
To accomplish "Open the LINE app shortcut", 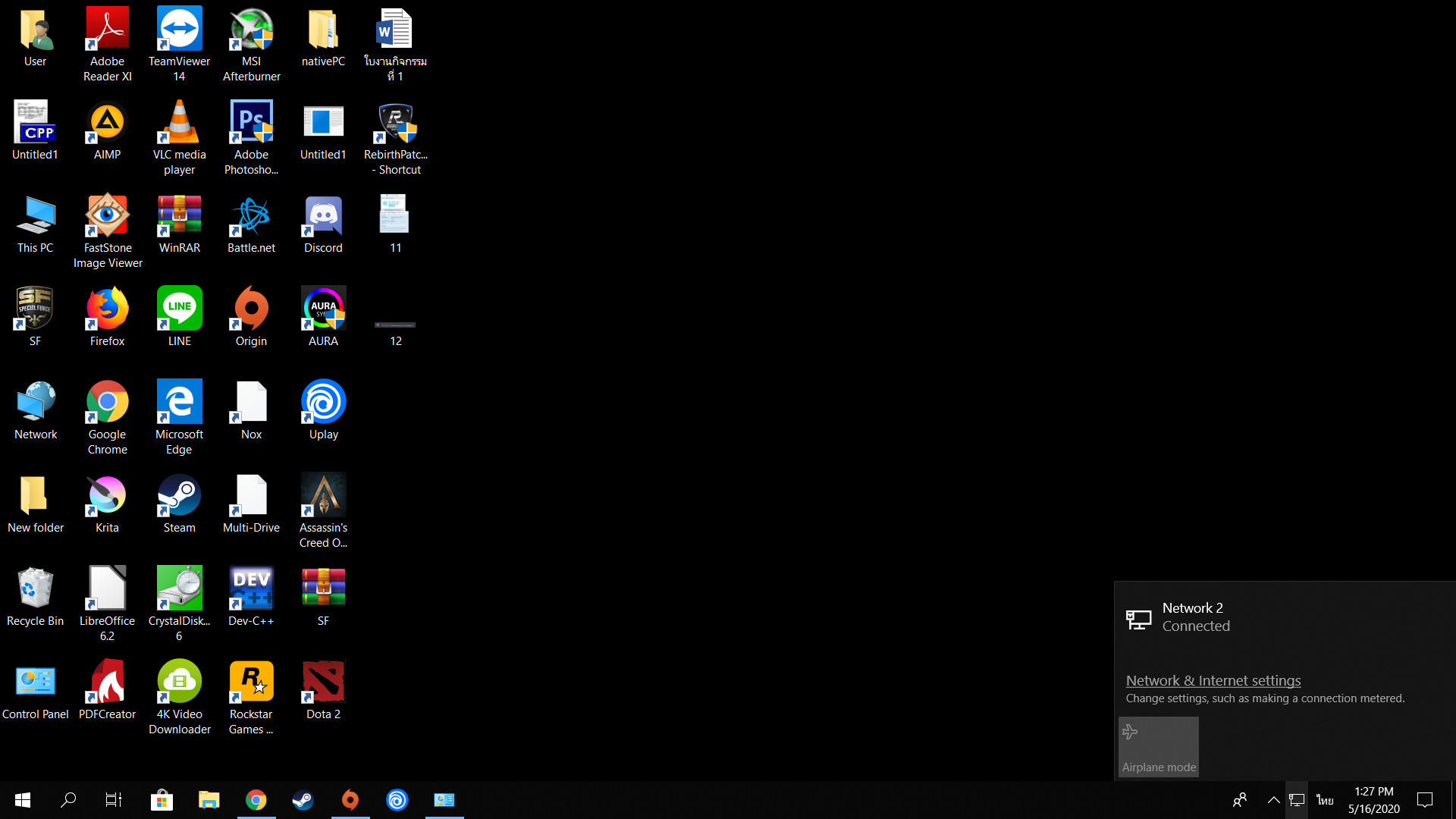I will point(179,317).
